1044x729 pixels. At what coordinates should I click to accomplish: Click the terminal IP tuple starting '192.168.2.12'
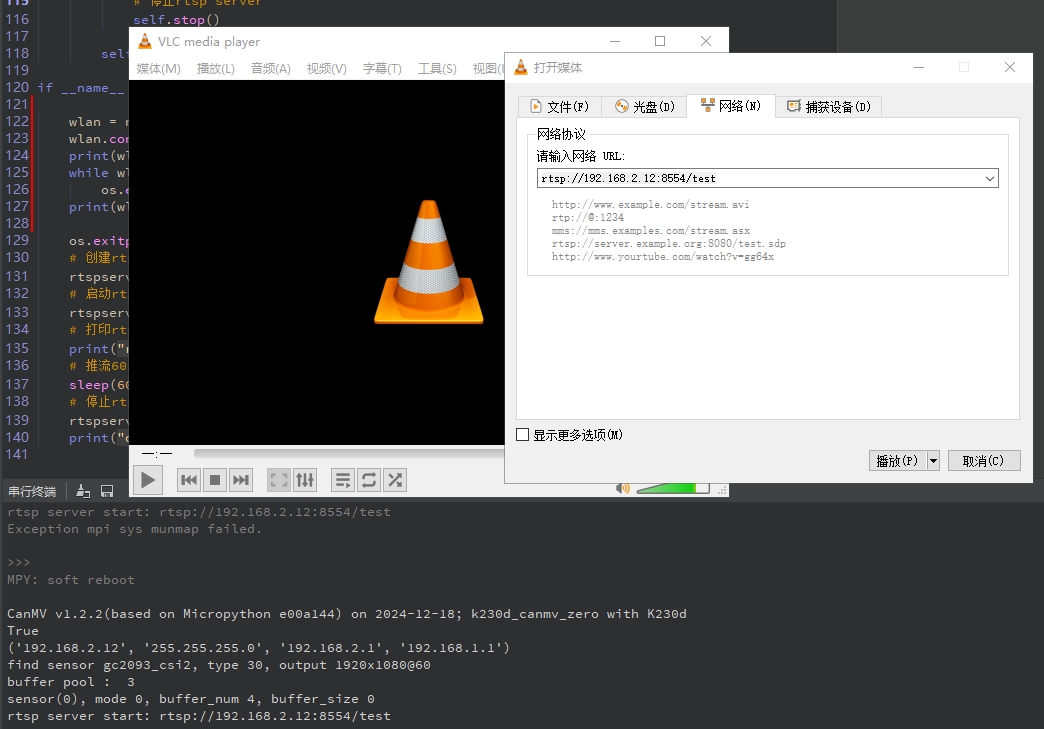click(258, 648)
